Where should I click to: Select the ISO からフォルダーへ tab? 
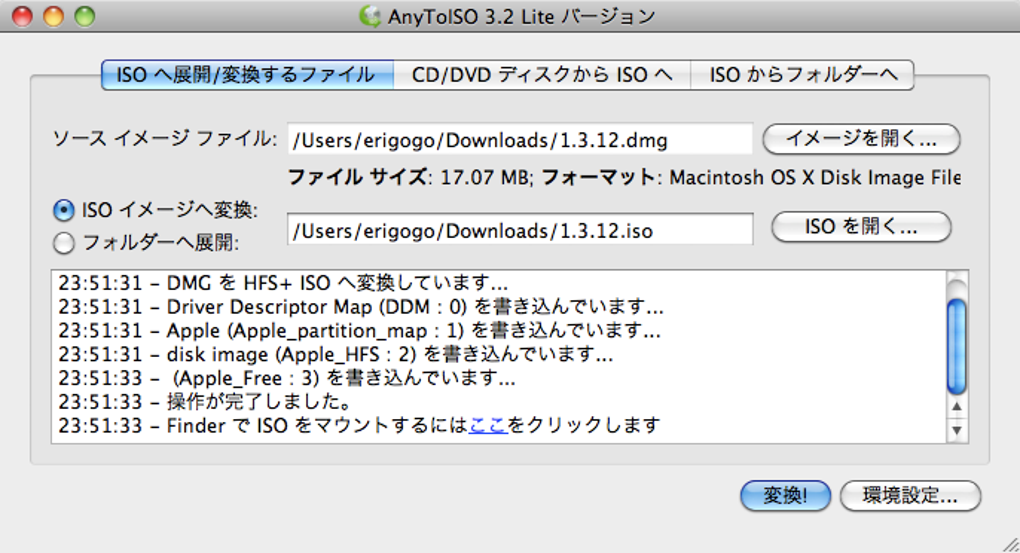pos(802,75)
